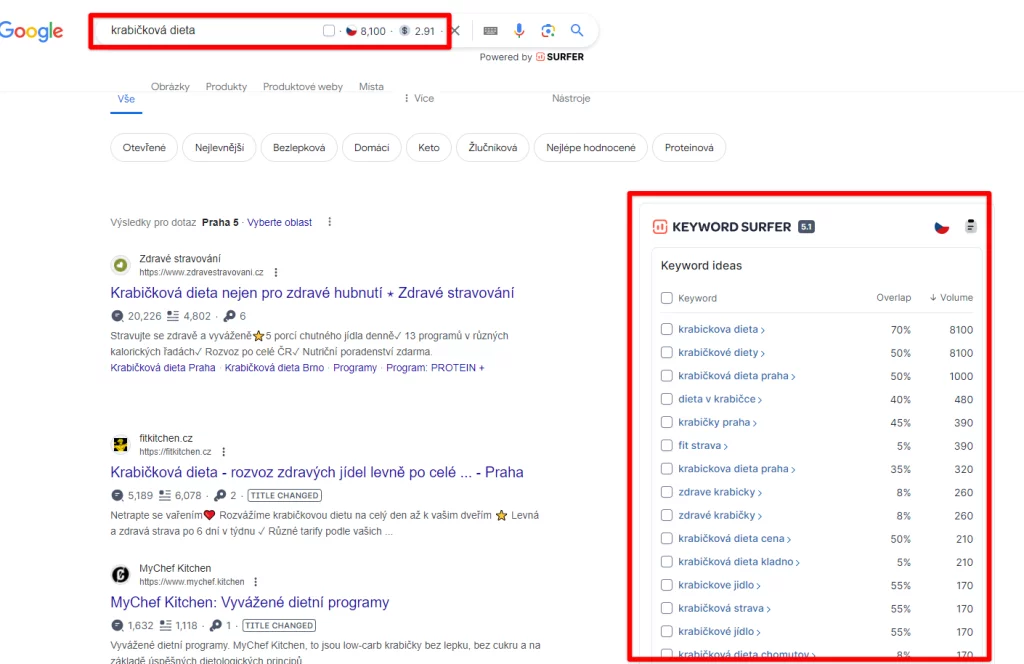Open the fitkitchen 'rozvoz zdravých jídel' result
Screen dimensions: 1024x664
coord(317,472)
